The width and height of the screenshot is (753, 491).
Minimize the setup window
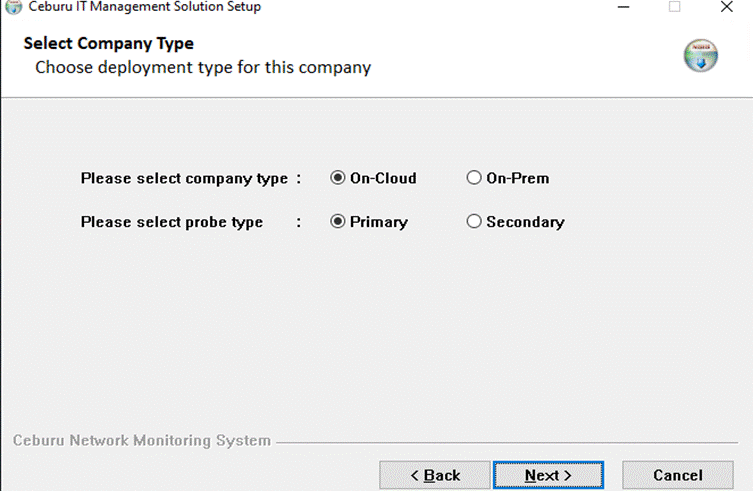pos(623,7)
